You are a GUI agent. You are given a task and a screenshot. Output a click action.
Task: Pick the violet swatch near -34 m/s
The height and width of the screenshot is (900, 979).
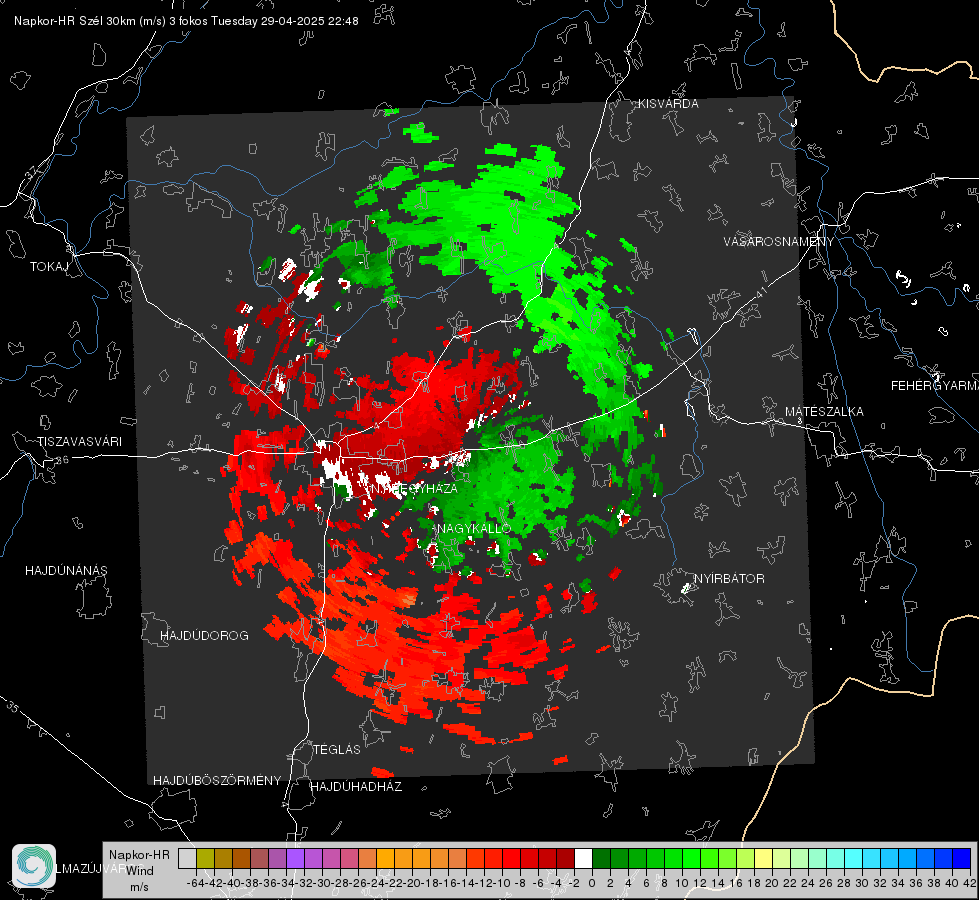coord(295,859)
